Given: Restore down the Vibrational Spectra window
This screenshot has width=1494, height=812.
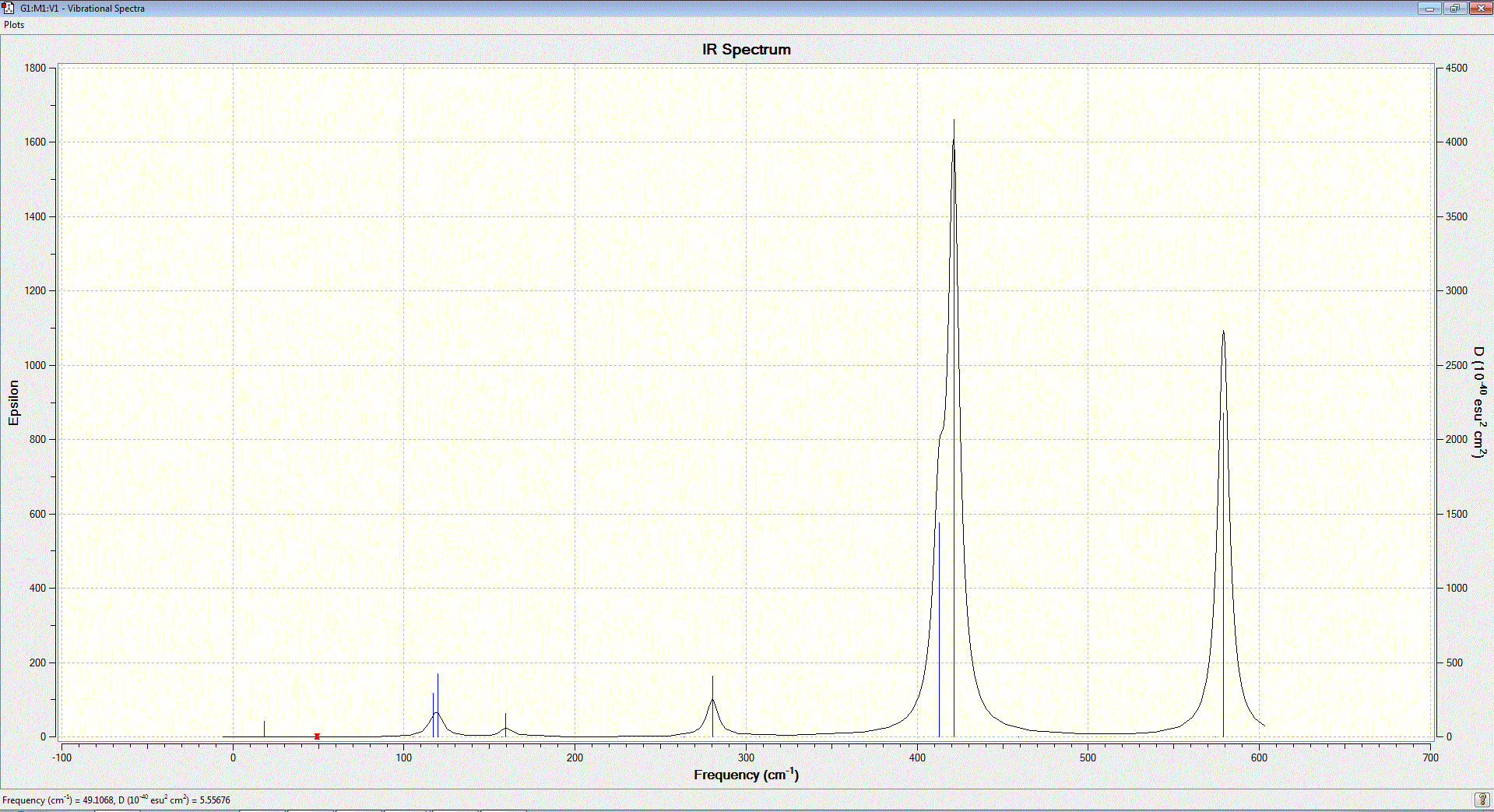Looking at the screenshot, I should pyautogui.click(x=1454, y=8).
